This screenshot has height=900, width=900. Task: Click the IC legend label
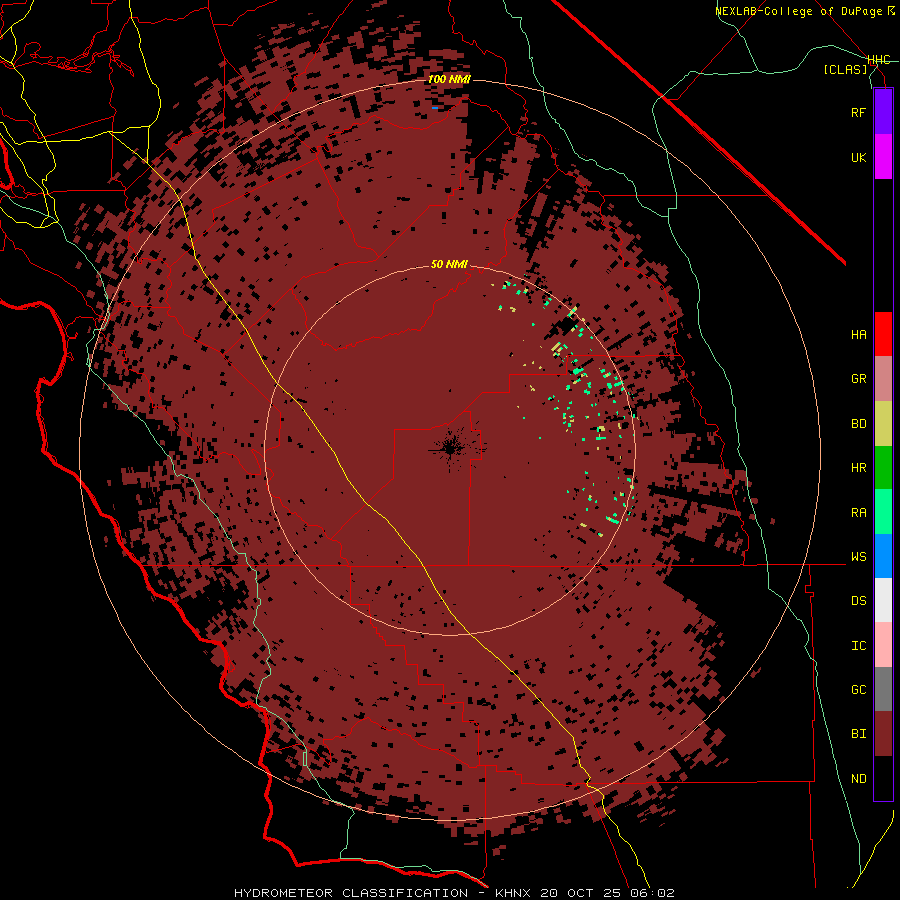click(858, 646)
